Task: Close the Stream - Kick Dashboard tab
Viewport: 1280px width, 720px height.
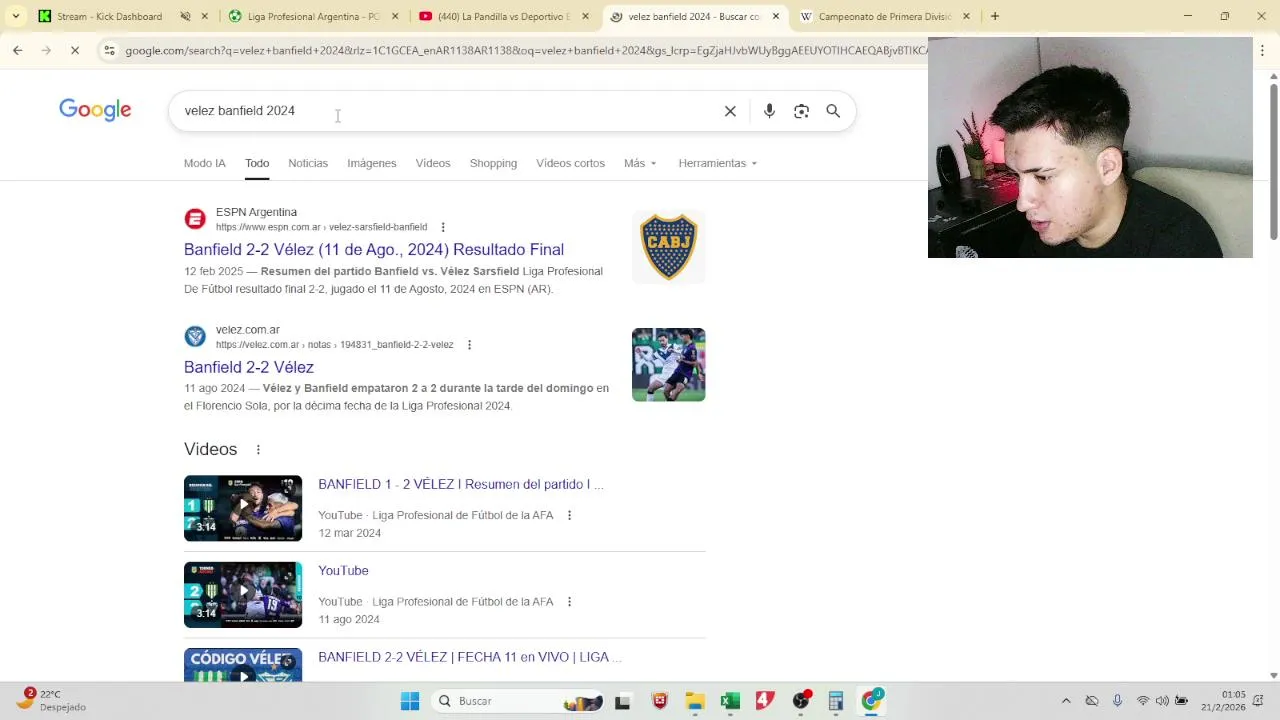Action: coord(205,16)
